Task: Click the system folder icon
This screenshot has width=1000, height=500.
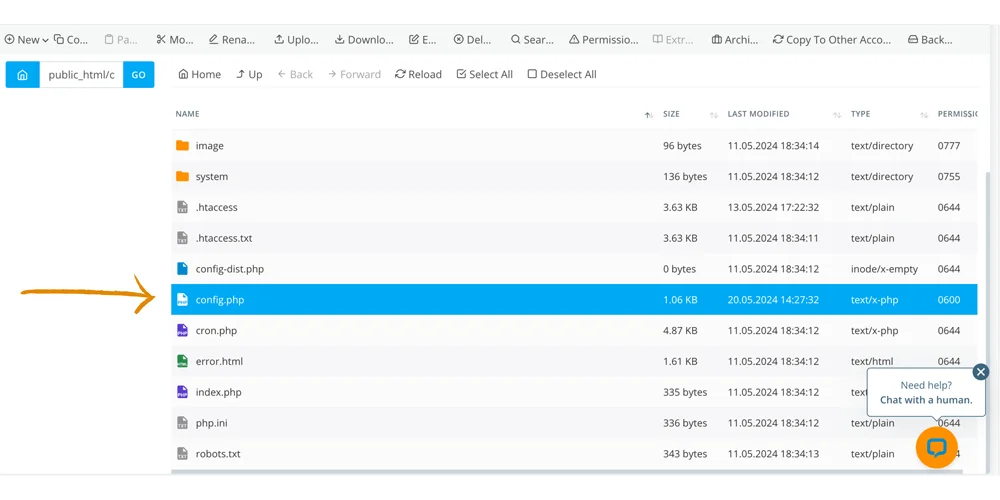Action: pos(182,177)
